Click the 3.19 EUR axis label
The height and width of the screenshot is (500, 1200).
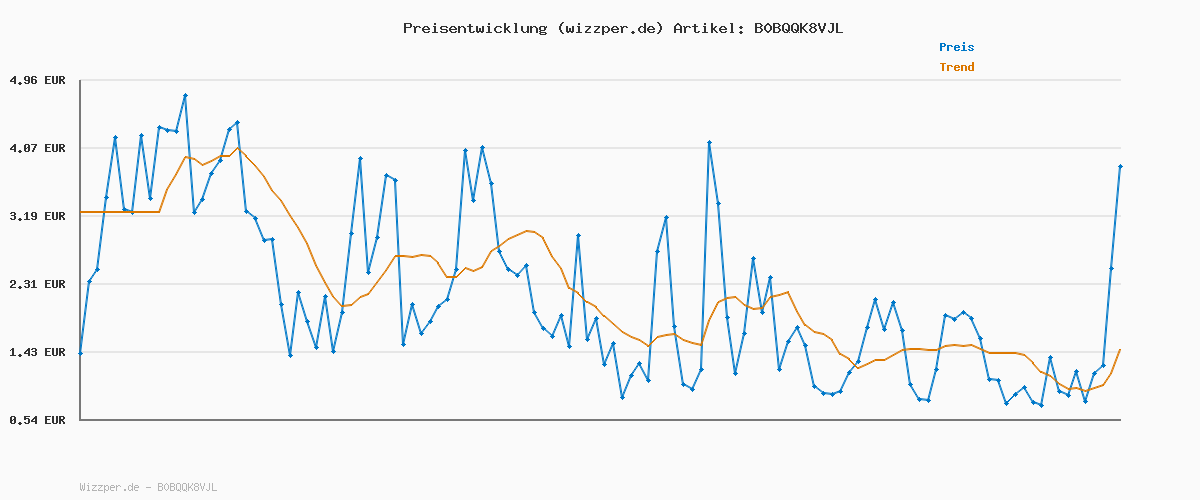[37, 216]
